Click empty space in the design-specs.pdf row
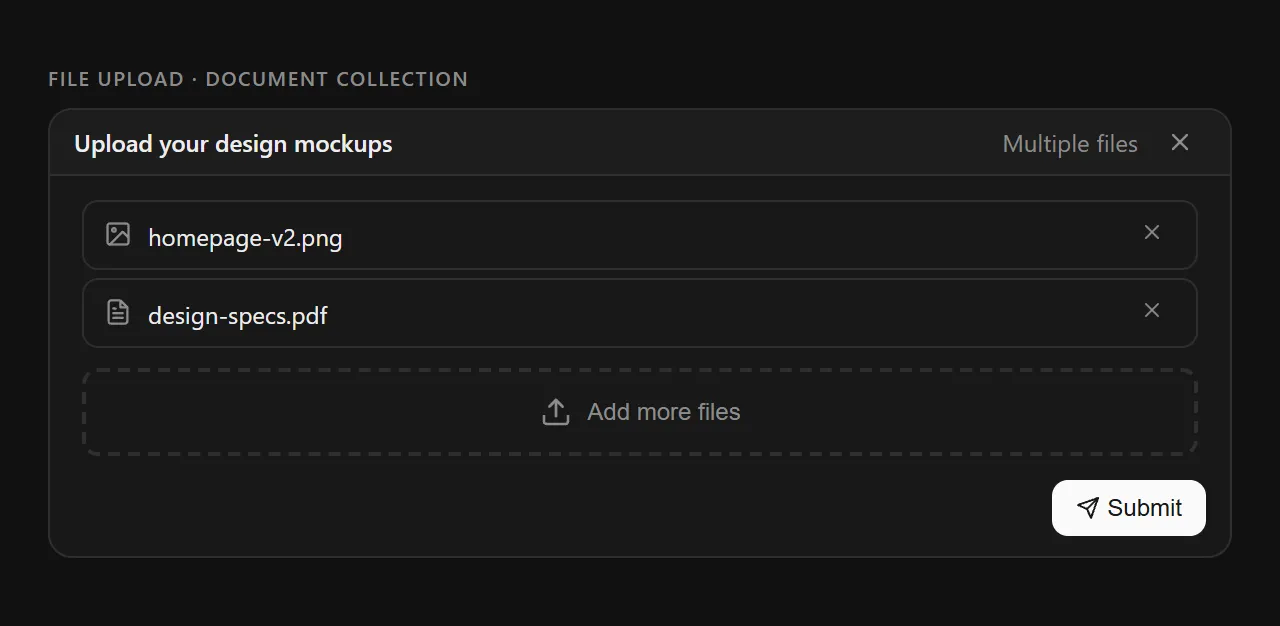Image resolution: width=1280 pixels, height=626 pixels. (700, 314)
